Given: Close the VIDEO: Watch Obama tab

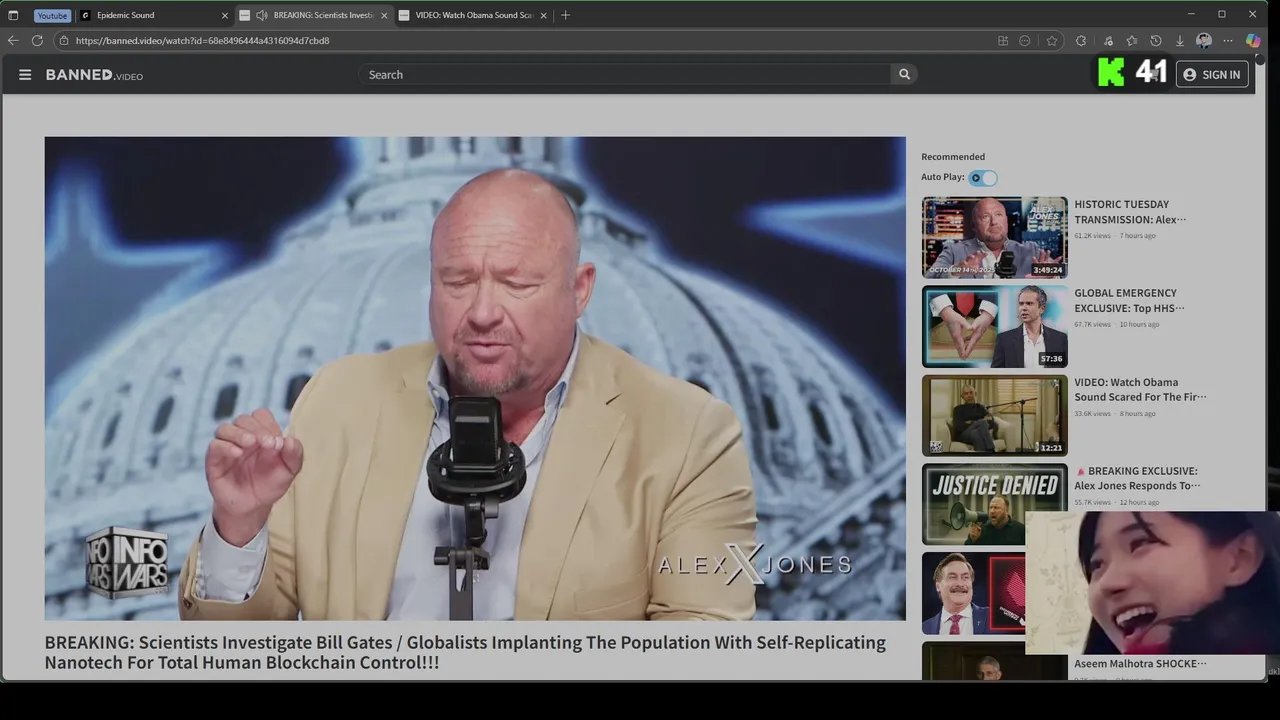Looking at the screenshot, I should pyautogui.click(x=544, y=15).
